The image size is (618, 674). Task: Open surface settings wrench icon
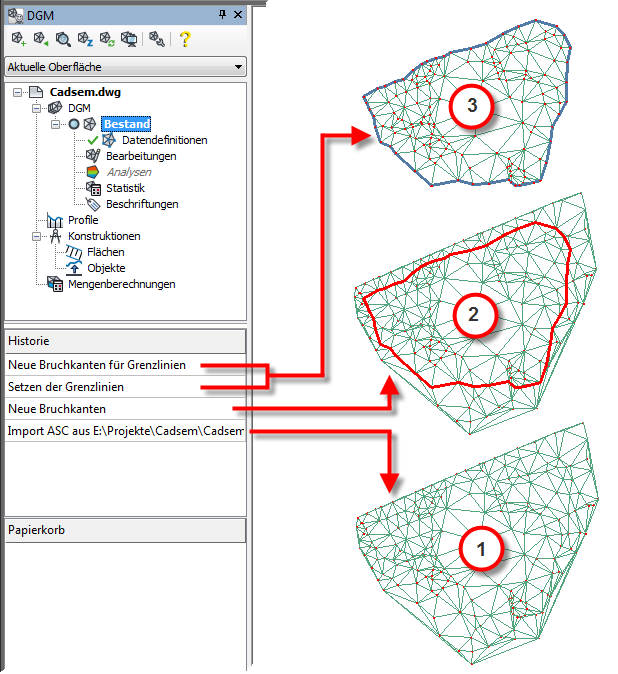(157, 39)
